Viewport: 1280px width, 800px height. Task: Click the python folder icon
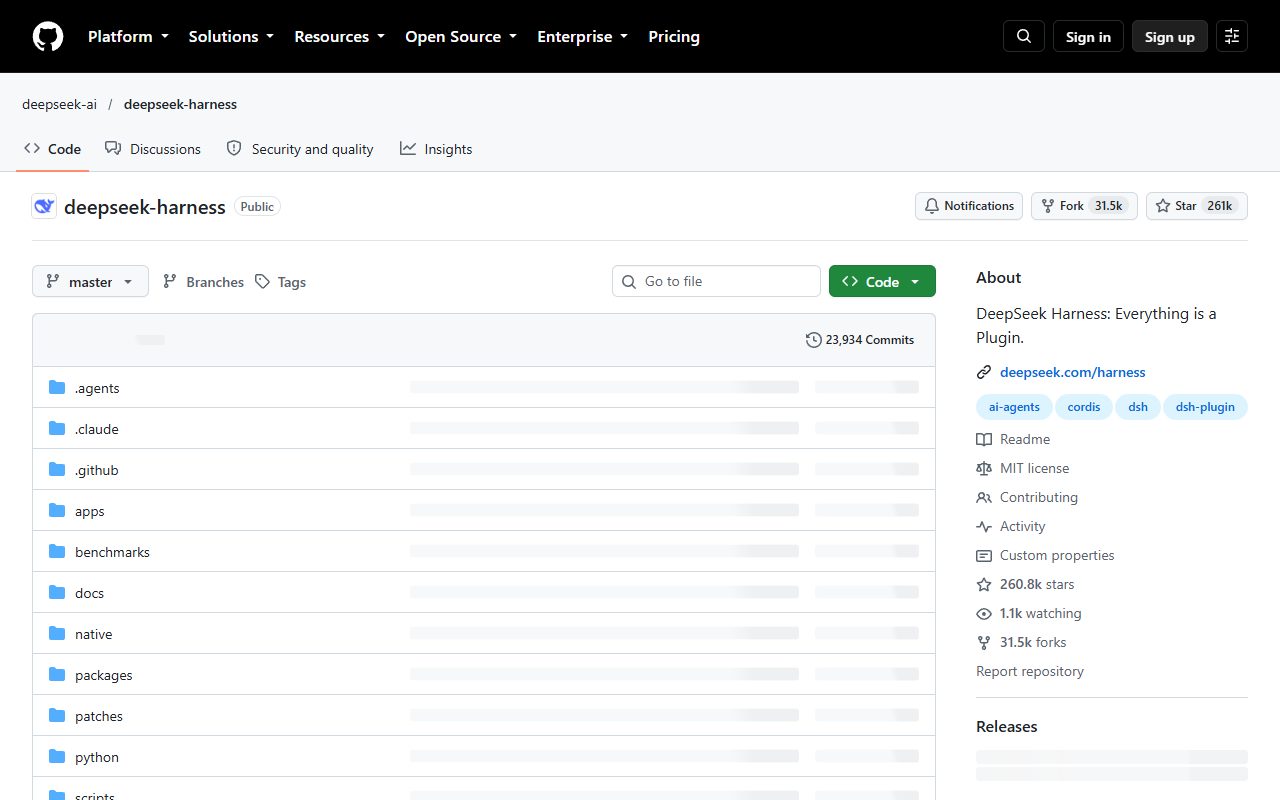57,757
